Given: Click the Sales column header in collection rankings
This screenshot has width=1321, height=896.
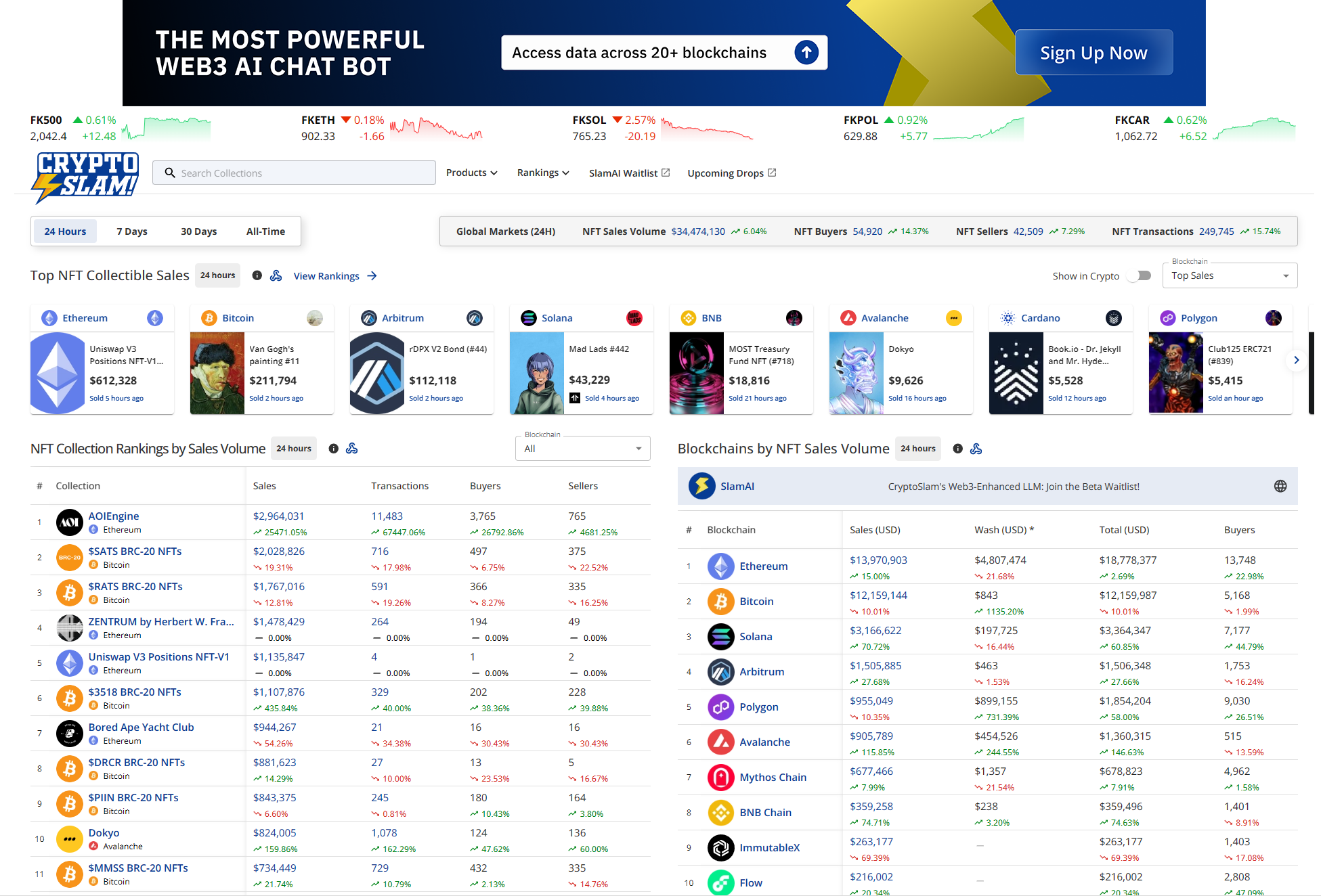Looking at the screenshot, I should point(264,486).
